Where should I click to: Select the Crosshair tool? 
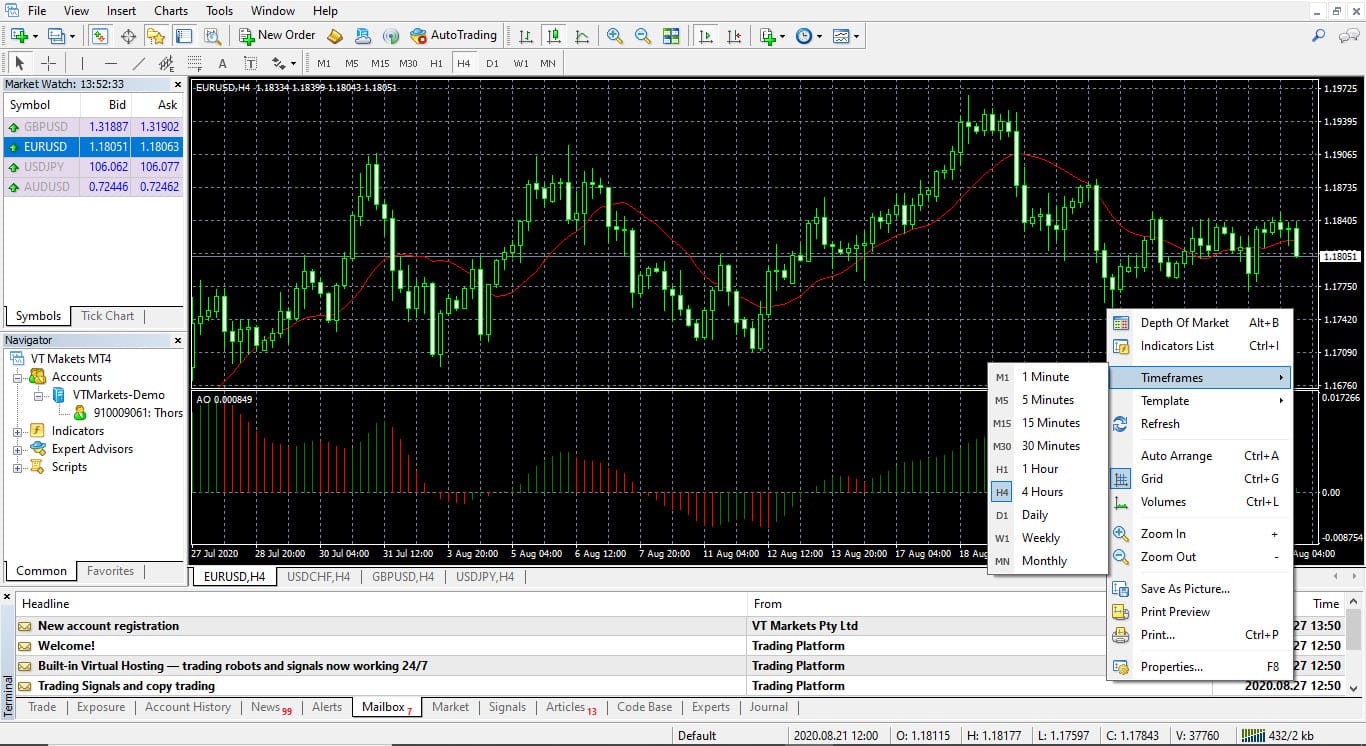click(x=47, y=63)
